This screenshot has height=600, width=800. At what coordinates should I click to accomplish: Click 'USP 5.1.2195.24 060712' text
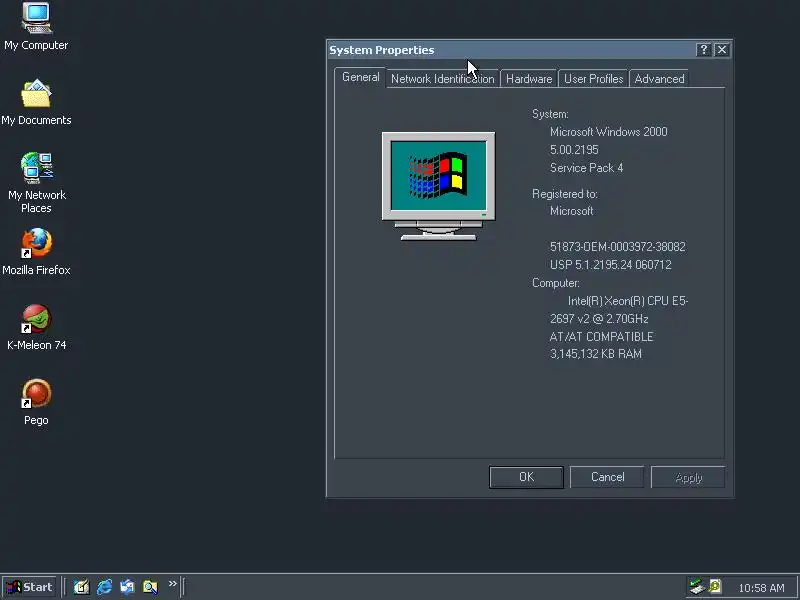[611, 265]
